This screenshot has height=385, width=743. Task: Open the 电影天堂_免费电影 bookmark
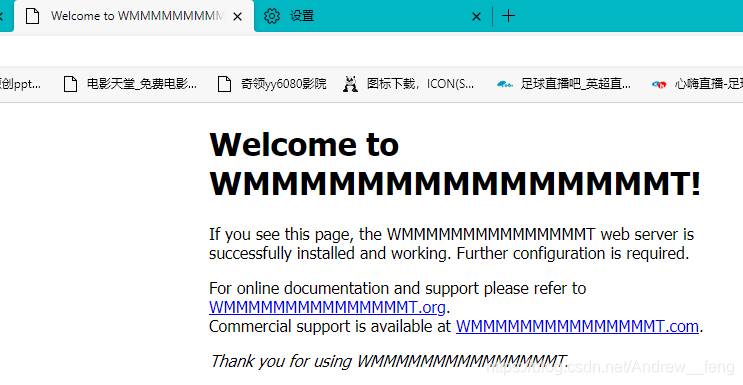coord(130,84)
